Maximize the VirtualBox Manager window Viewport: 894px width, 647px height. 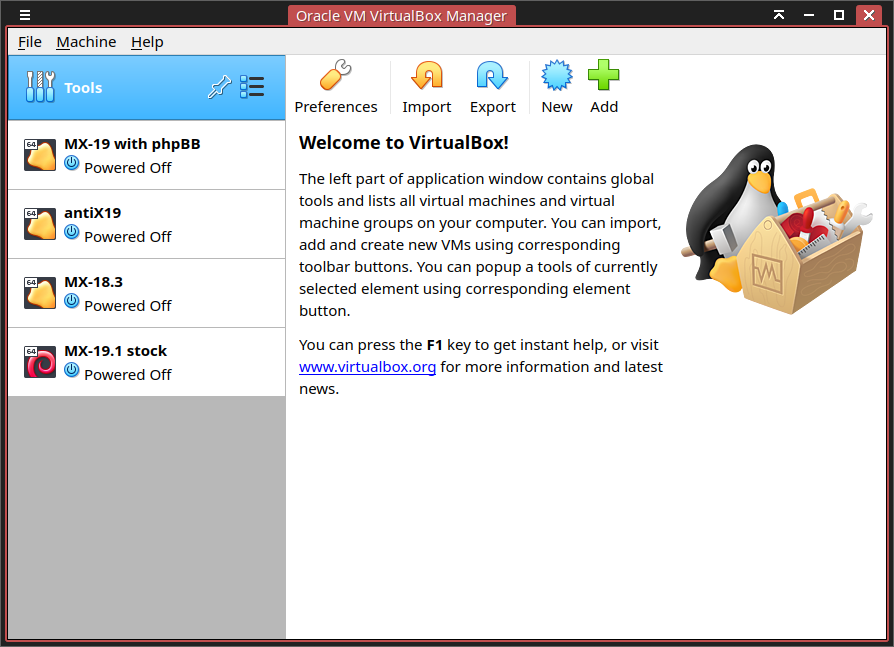pos(839,15)
